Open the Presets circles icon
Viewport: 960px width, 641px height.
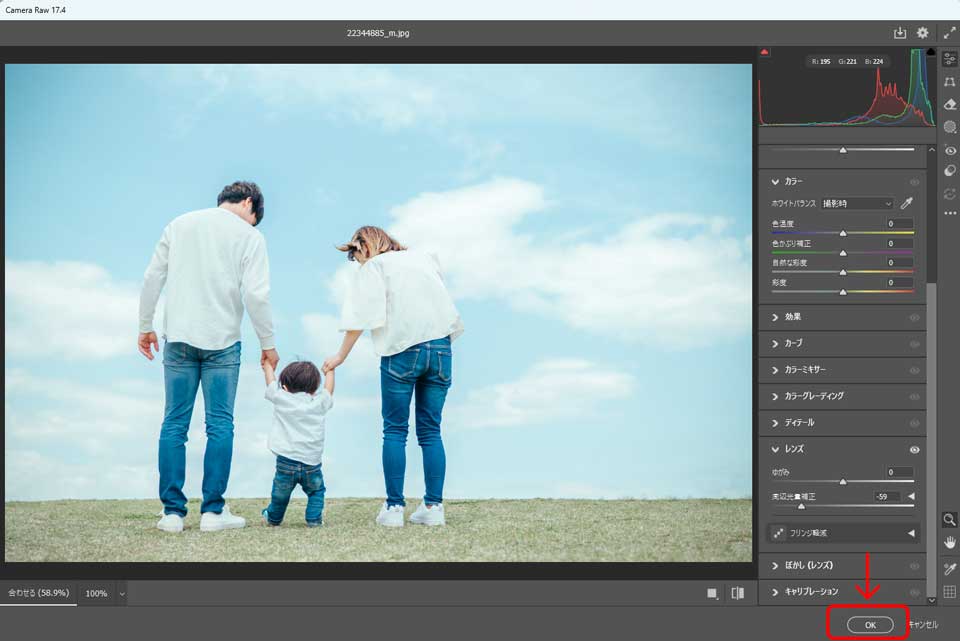[x=950, y=171]
